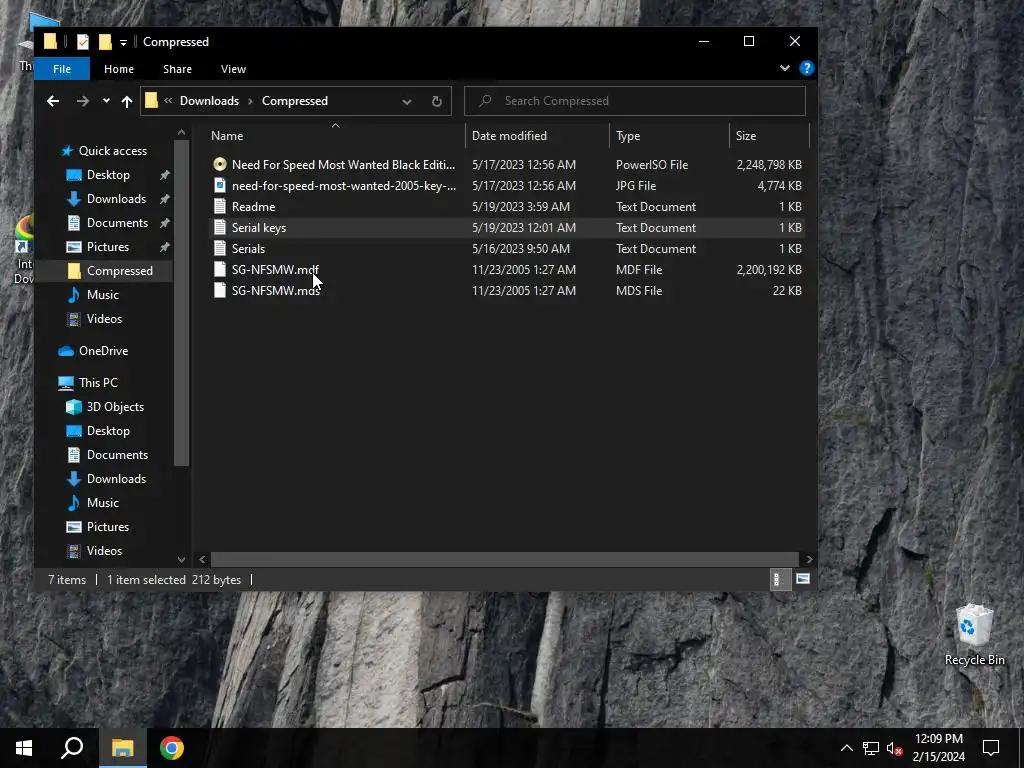Viewport: 1024px width, 768px height.
Task: Select the Serials text document
Action: [x=507, y=248]
